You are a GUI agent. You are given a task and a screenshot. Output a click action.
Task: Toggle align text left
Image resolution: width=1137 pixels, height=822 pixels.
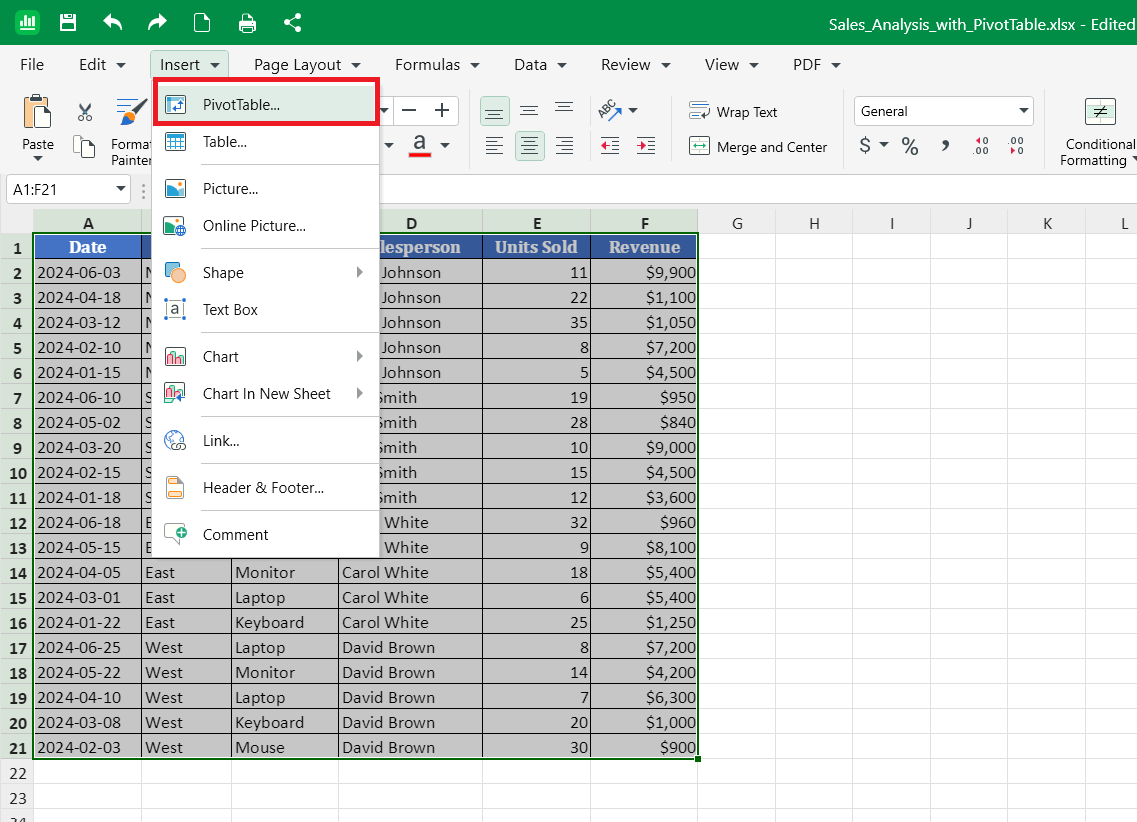(x=495, y=146)
